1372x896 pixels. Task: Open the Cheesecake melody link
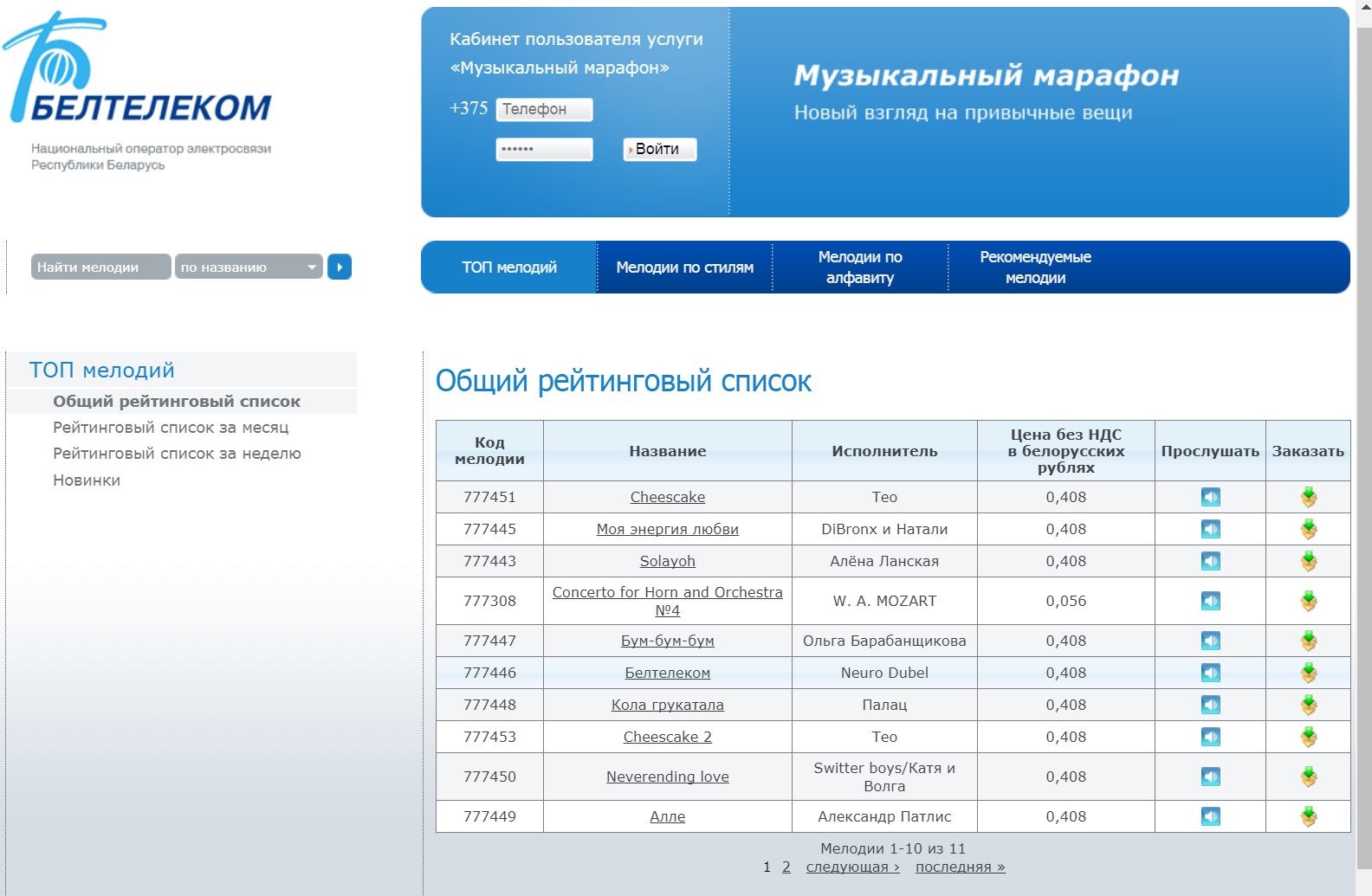[x=668, y=497]
